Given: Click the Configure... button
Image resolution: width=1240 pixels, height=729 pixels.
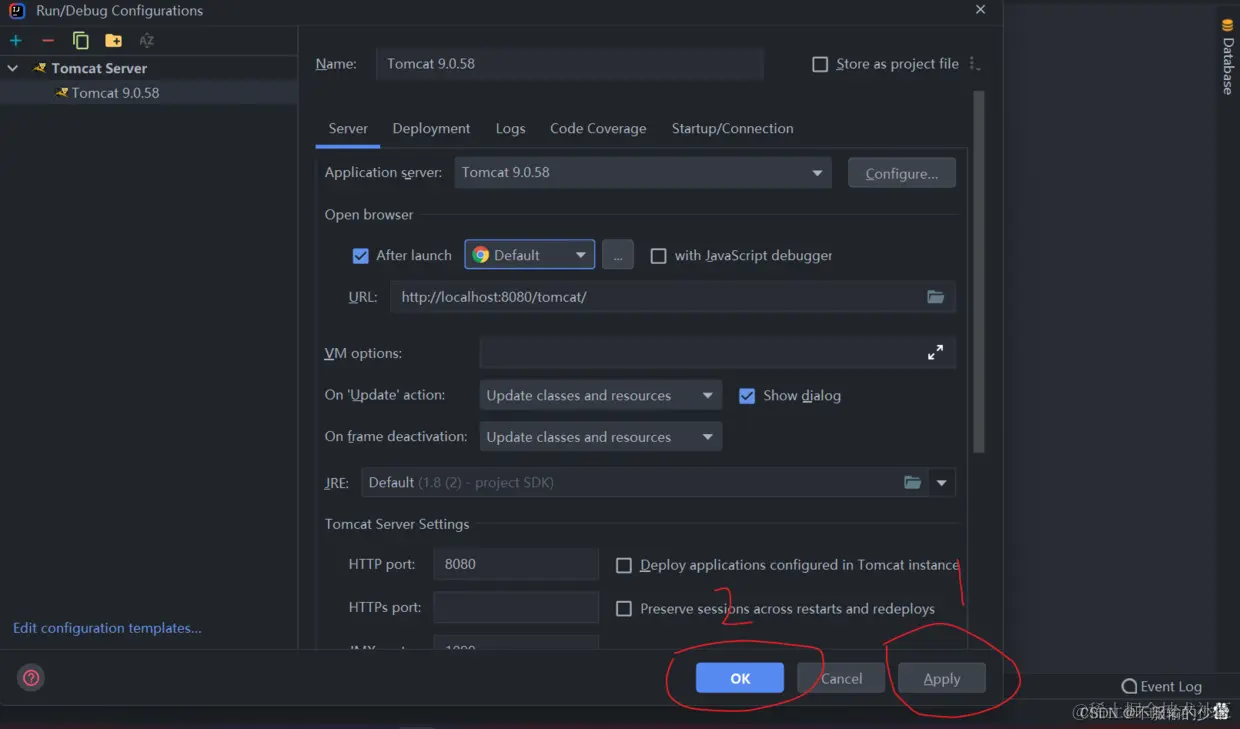Looking at the screenshot, I should point(902,173).
